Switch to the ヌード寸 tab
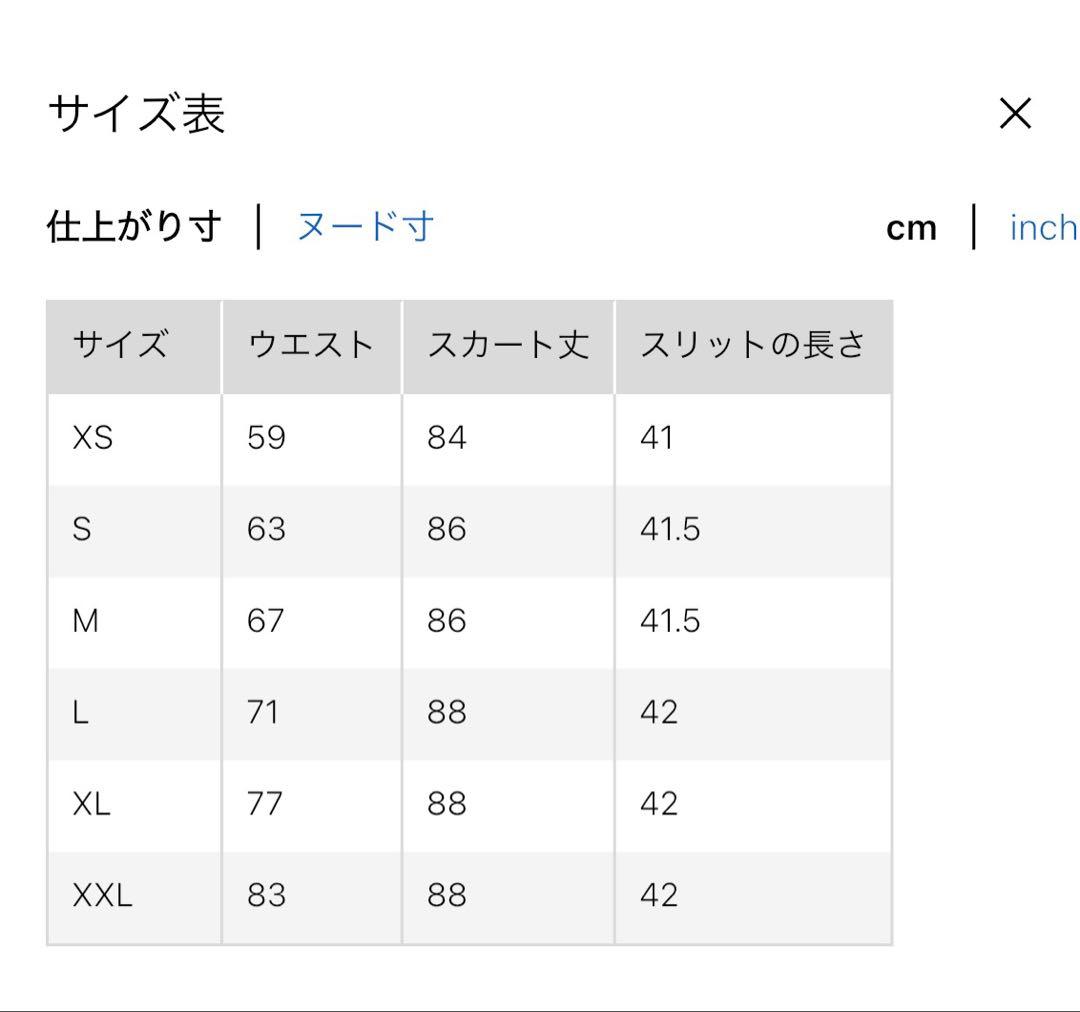The height and width of the screenshot is (1012, 1080). point(365,227)
